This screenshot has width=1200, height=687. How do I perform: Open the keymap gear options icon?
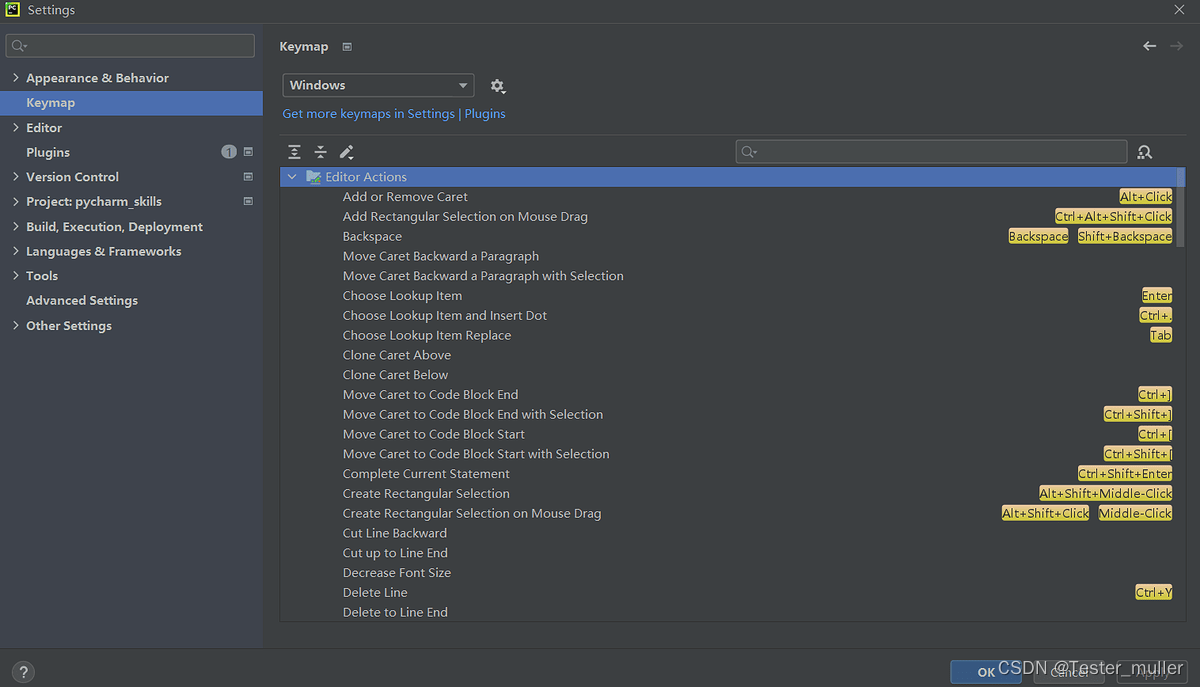[497, 86]
